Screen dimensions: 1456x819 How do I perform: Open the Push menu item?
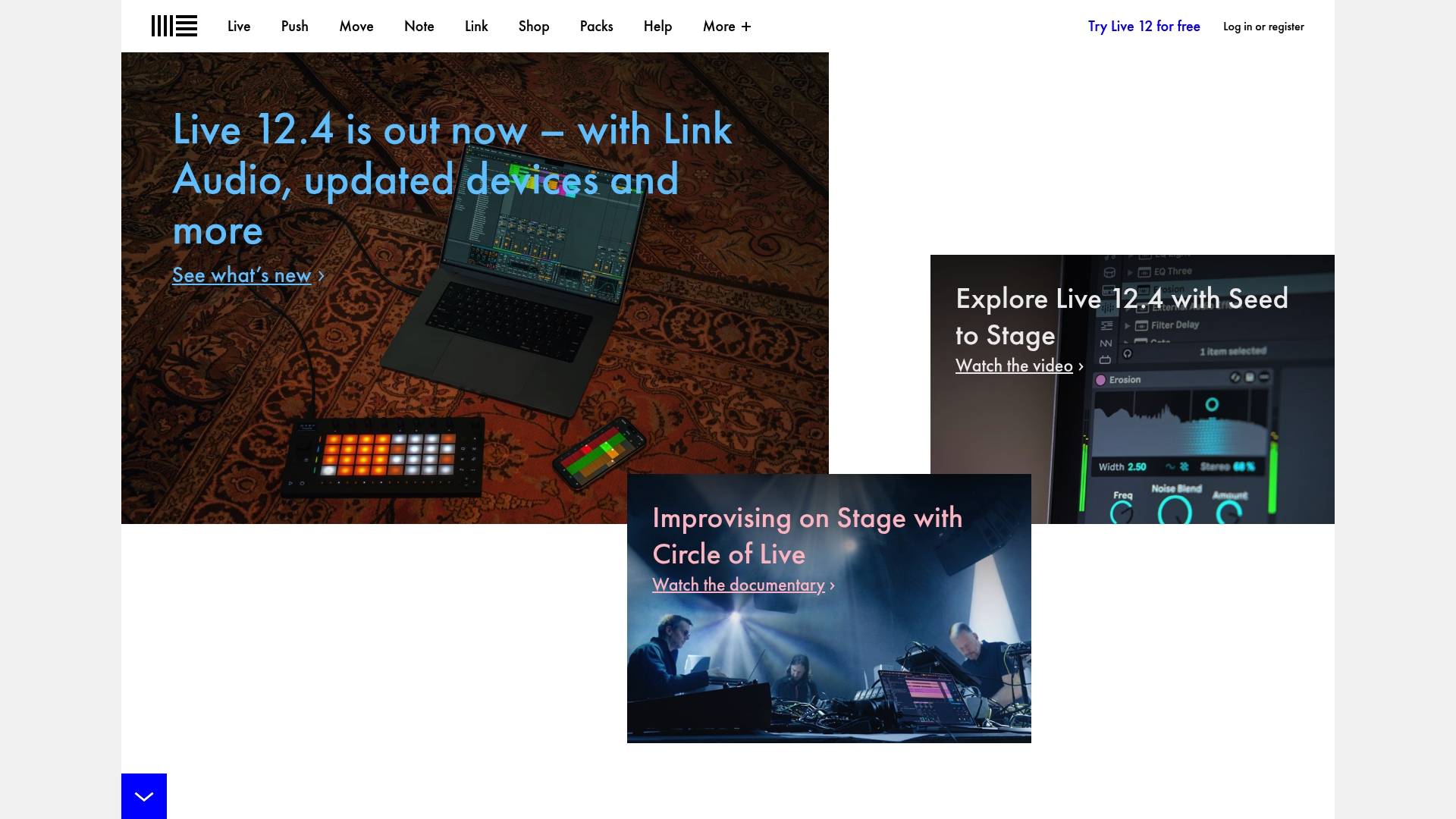[x=295, y=26]
